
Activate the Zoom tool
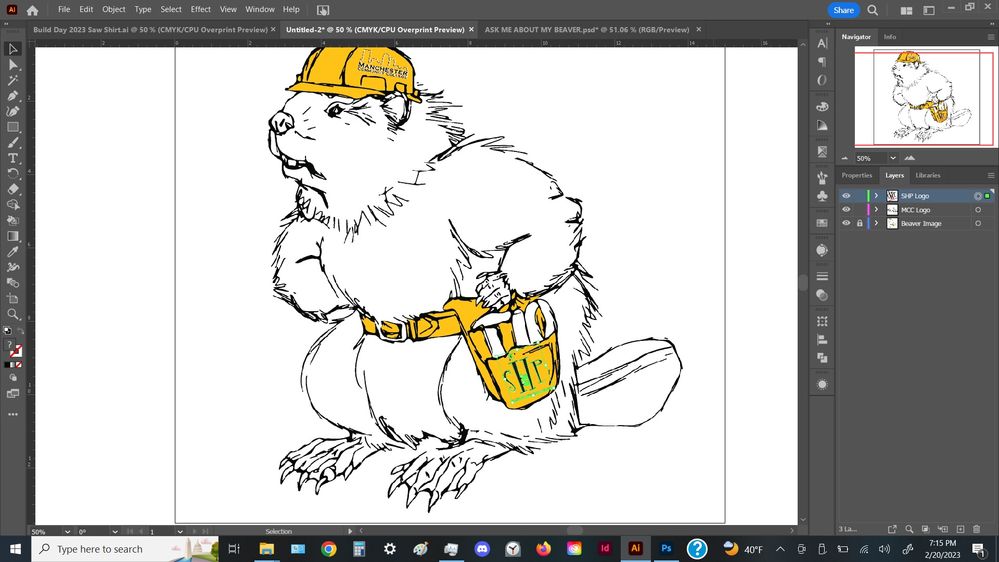(13, 314)
